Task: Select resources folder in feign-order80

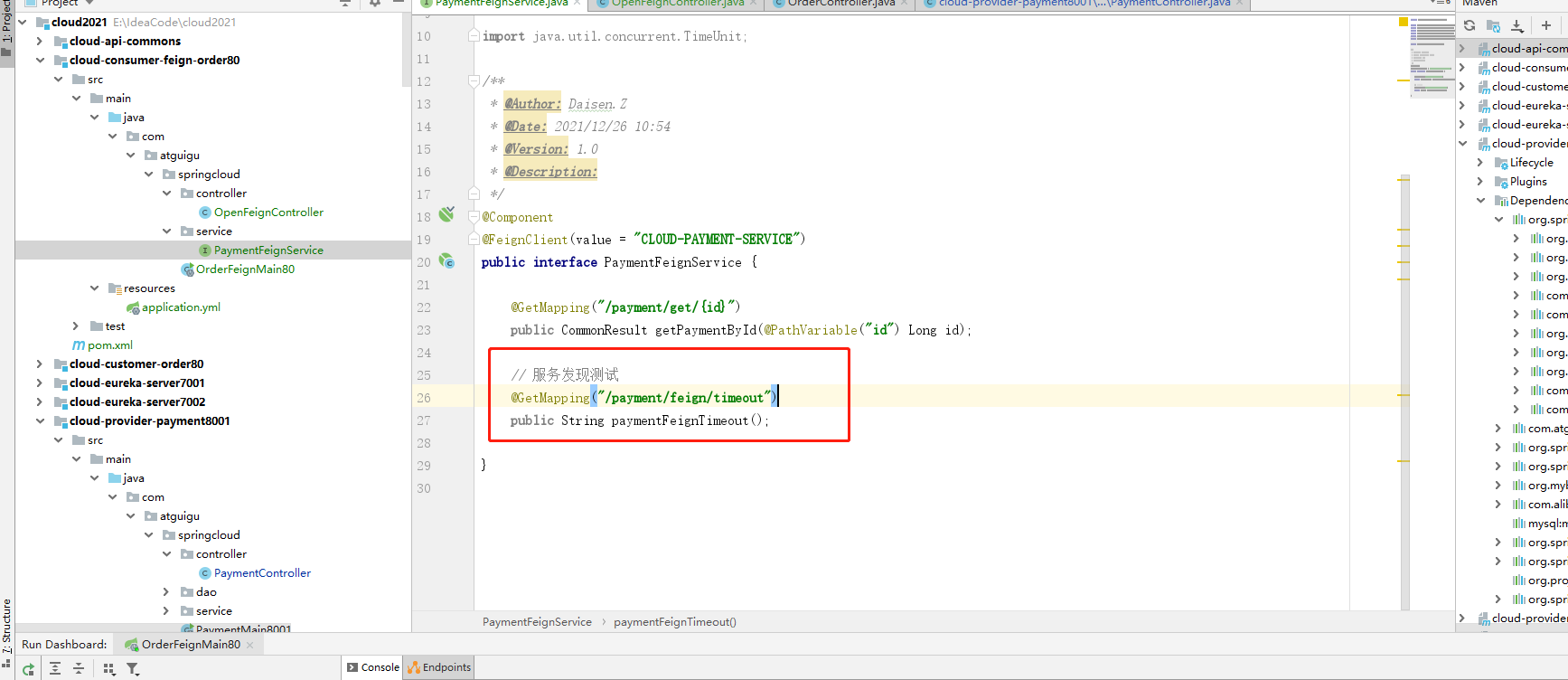Action: point(142,288)
